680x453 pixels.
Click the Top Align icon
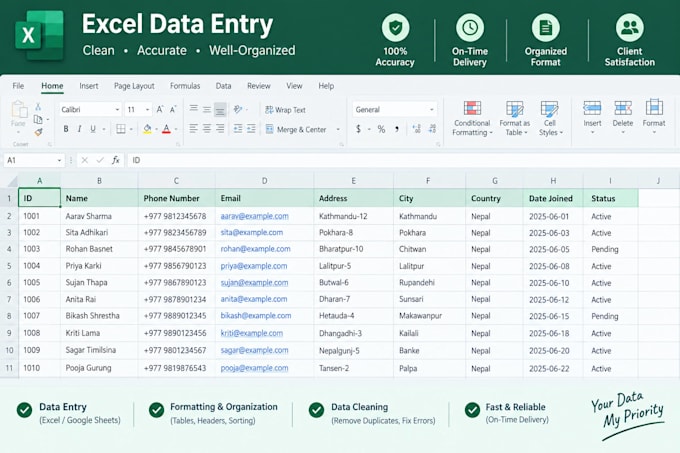(x=194, y=108)
